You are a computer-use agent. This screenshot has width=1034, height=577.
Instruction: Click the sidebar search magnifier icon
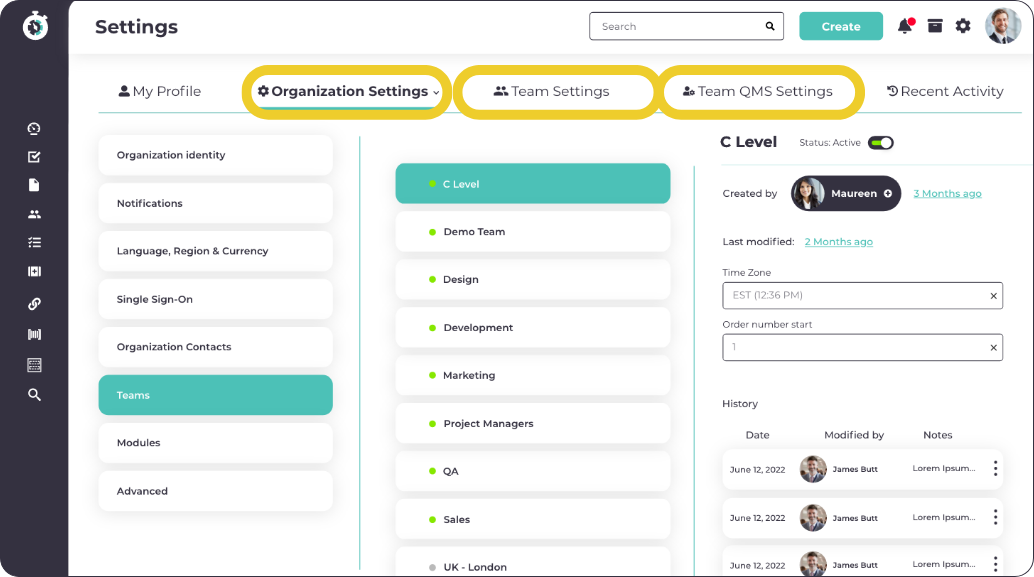pyautogui.click(x=34, y=394)
